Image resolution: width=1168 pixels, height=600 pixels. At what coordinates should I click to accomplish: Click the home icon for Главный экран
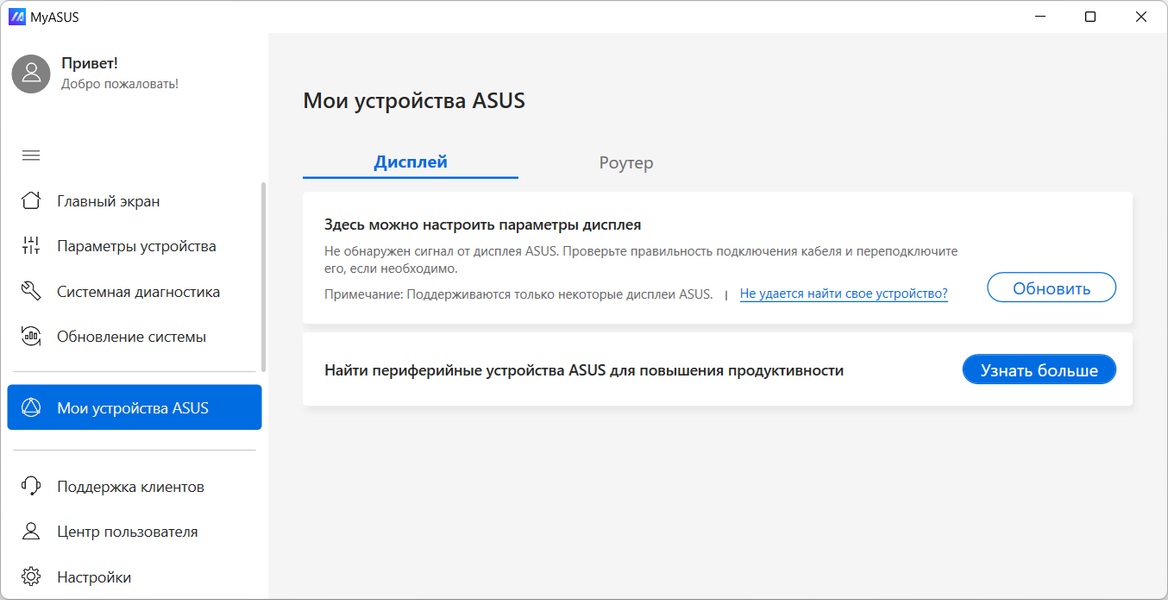31,201
